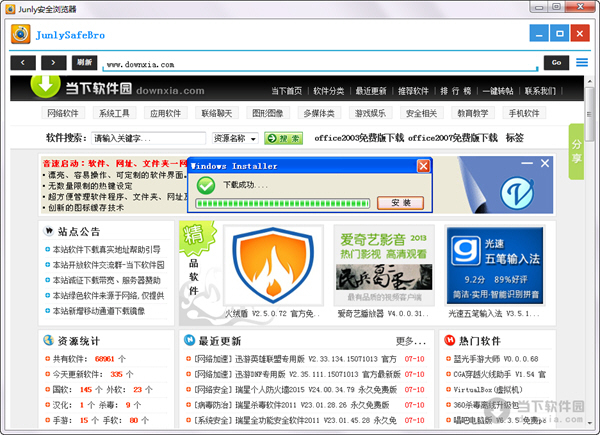Image resolution: width=600 pixels, height=435 pixels.
Task: Select the 多媒体类 category tab
Action: pyautogui.click(x=319, y=113)
